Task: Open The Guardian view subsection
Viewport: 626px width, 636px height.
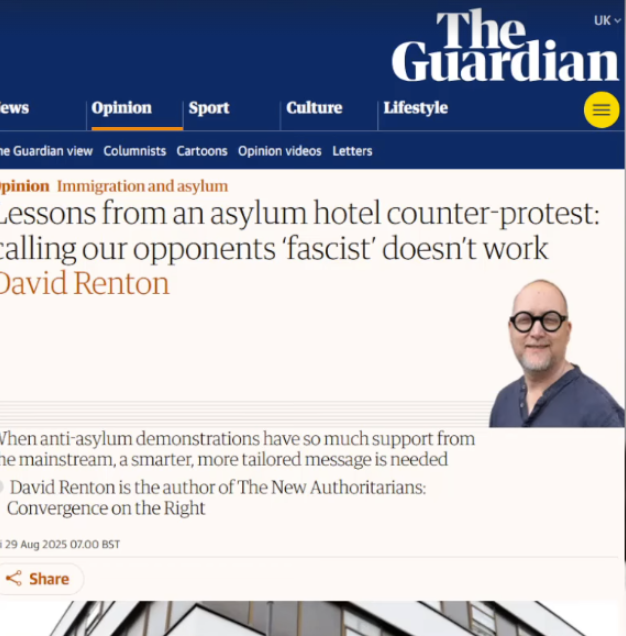Action: point(46,151)
